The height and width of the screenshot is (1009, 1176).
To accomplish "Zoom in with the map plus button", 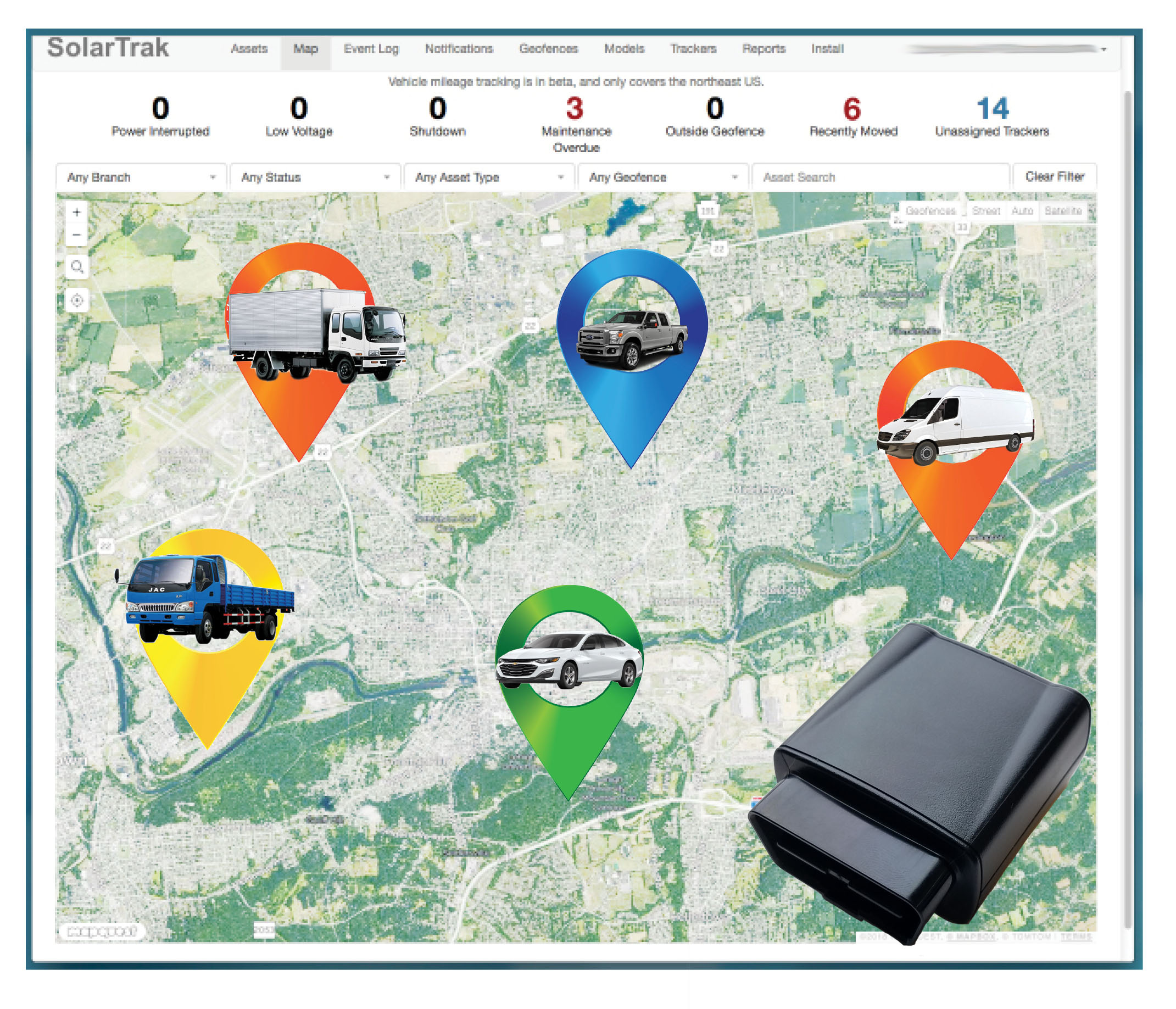I will pyautogui.click(x=76, y=212).
